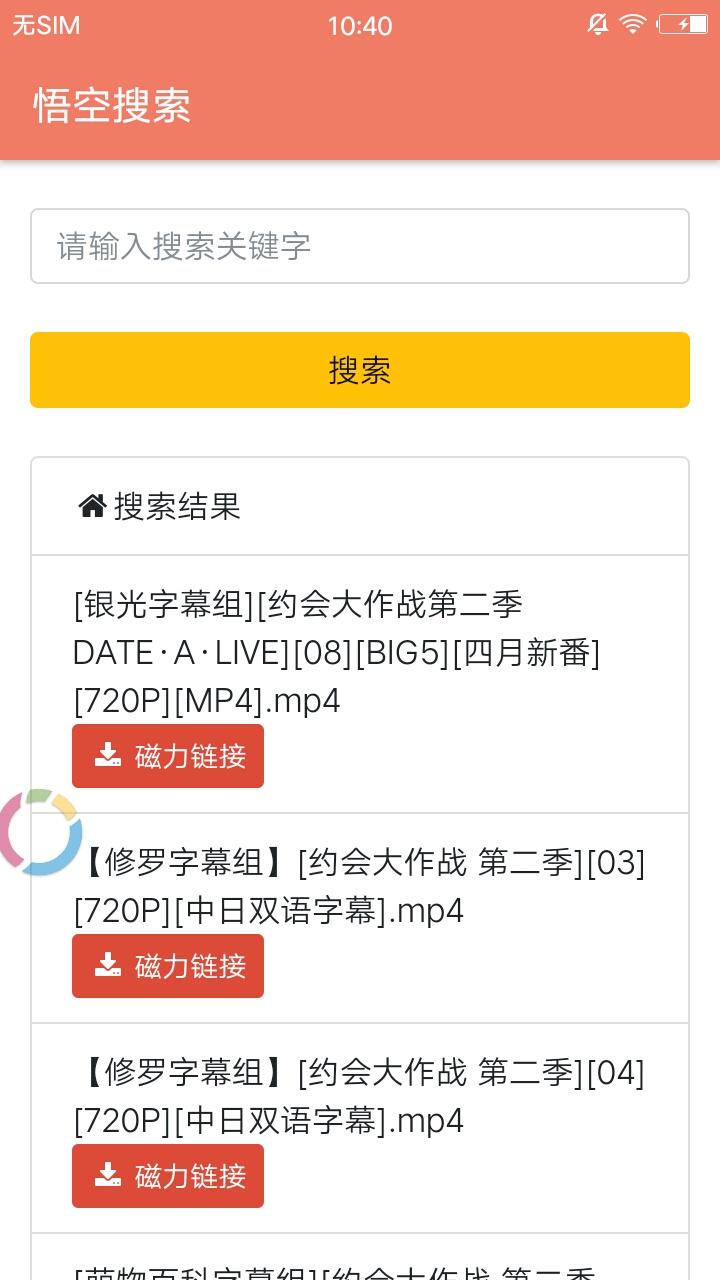Tap the download icon on the third result's button

click(108, 1176)
